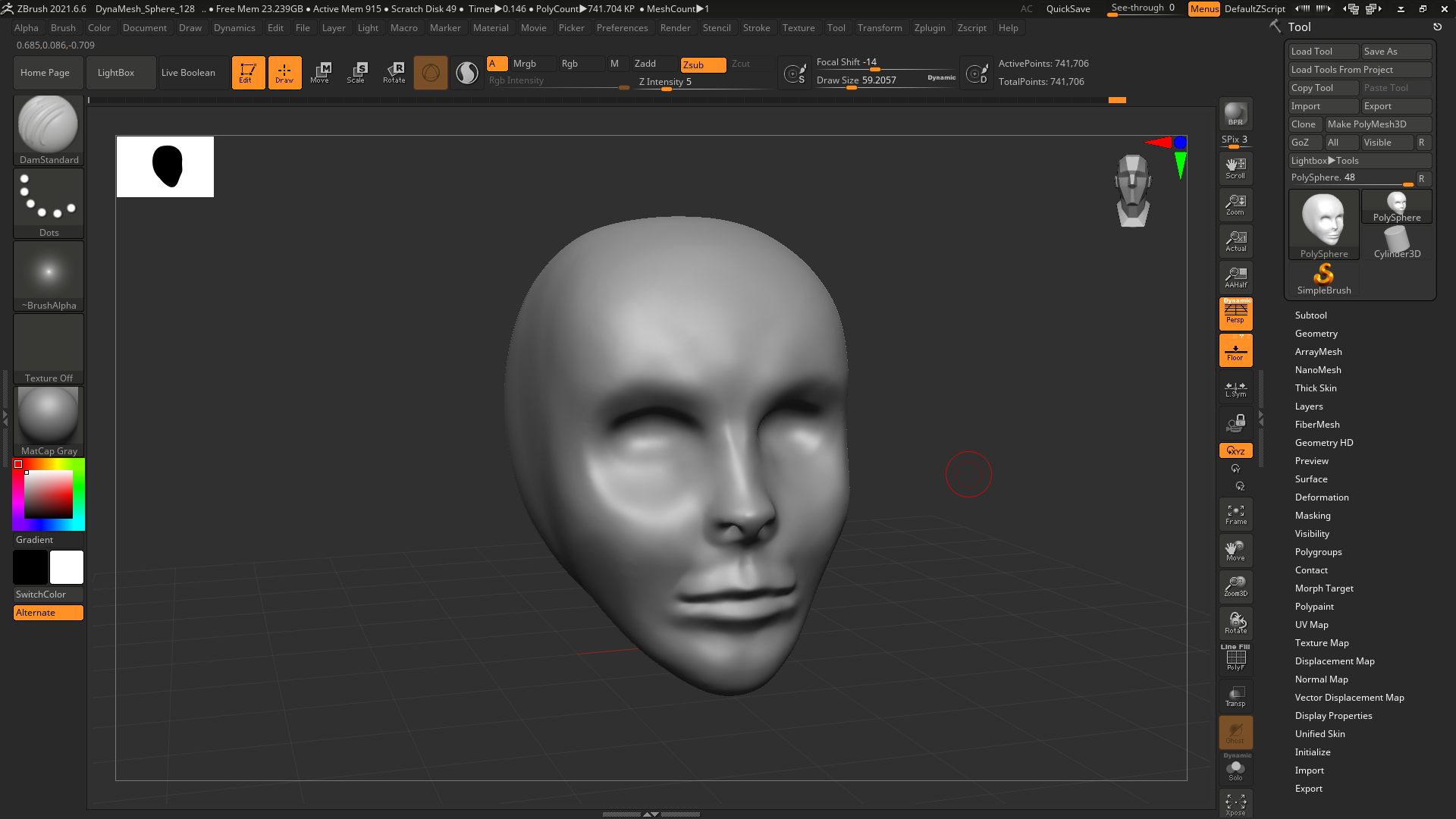Click the AAHalf zoom icon

tap(1235, 278)
